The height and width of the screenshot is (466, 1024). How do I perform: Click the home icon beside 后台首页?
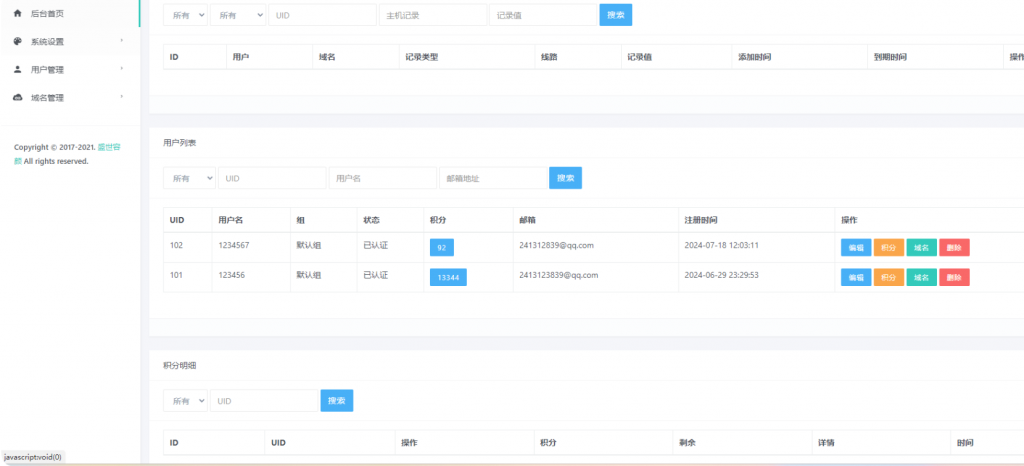(18, 14)
